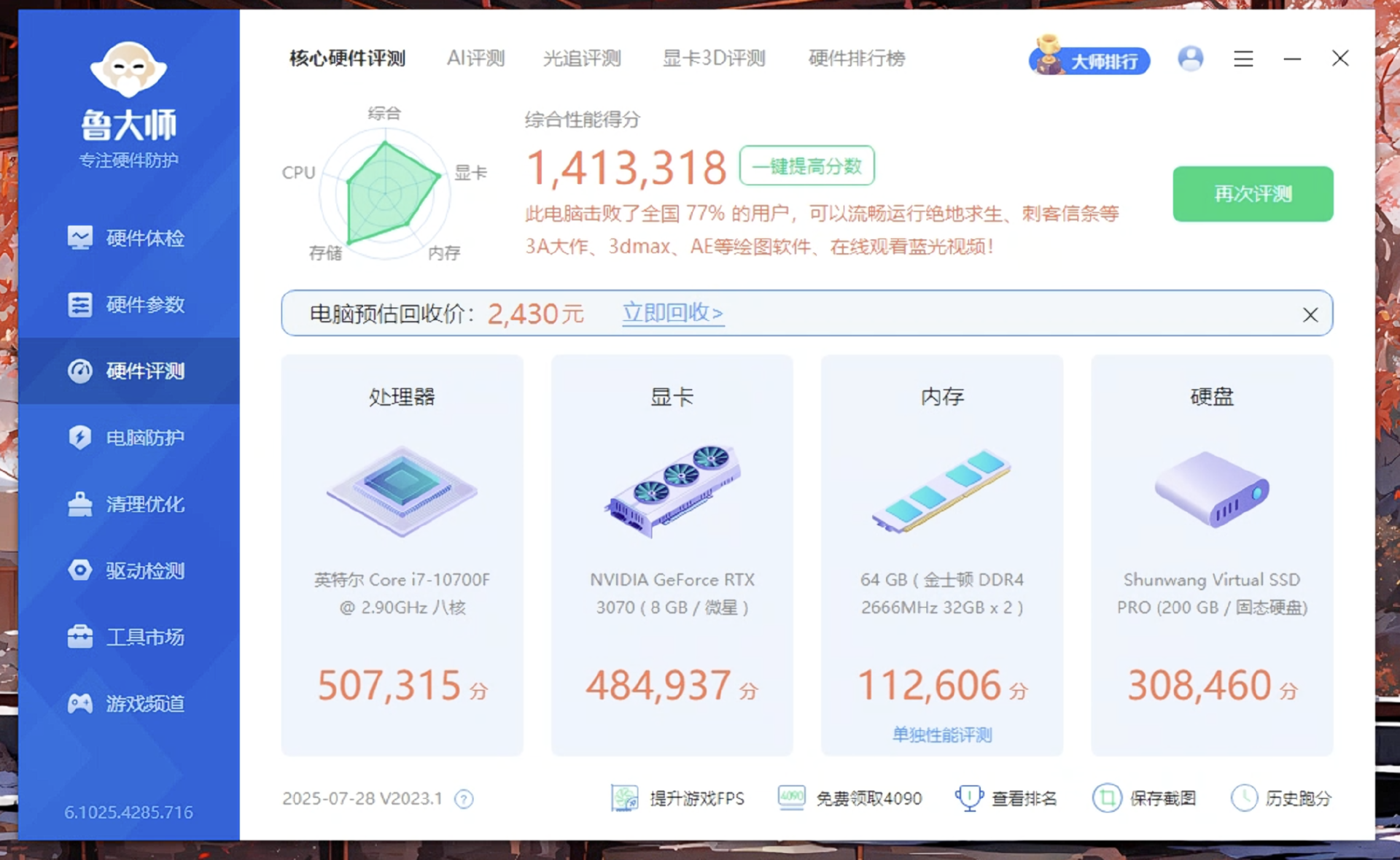Viewport: 1400px width, 860px height.
Task: Open 清理优化 sidebar entry
Action: 128,504
